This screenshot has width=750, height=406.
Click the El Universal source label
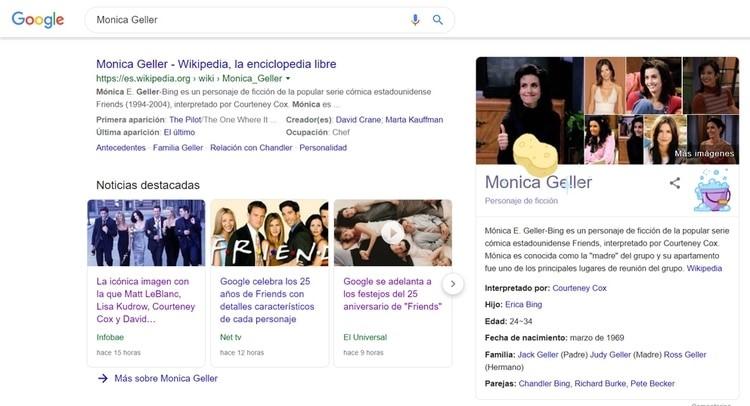pyautogui.click(x=365, y=337)
